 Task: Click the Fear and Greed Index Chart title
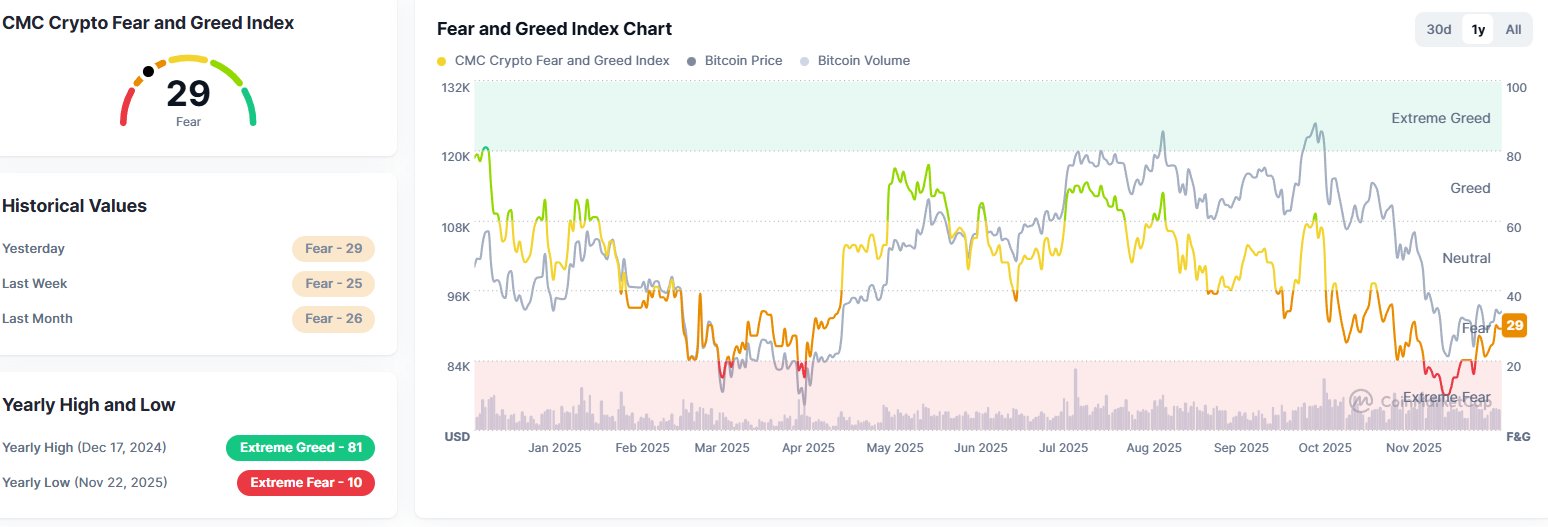[555, 29]
